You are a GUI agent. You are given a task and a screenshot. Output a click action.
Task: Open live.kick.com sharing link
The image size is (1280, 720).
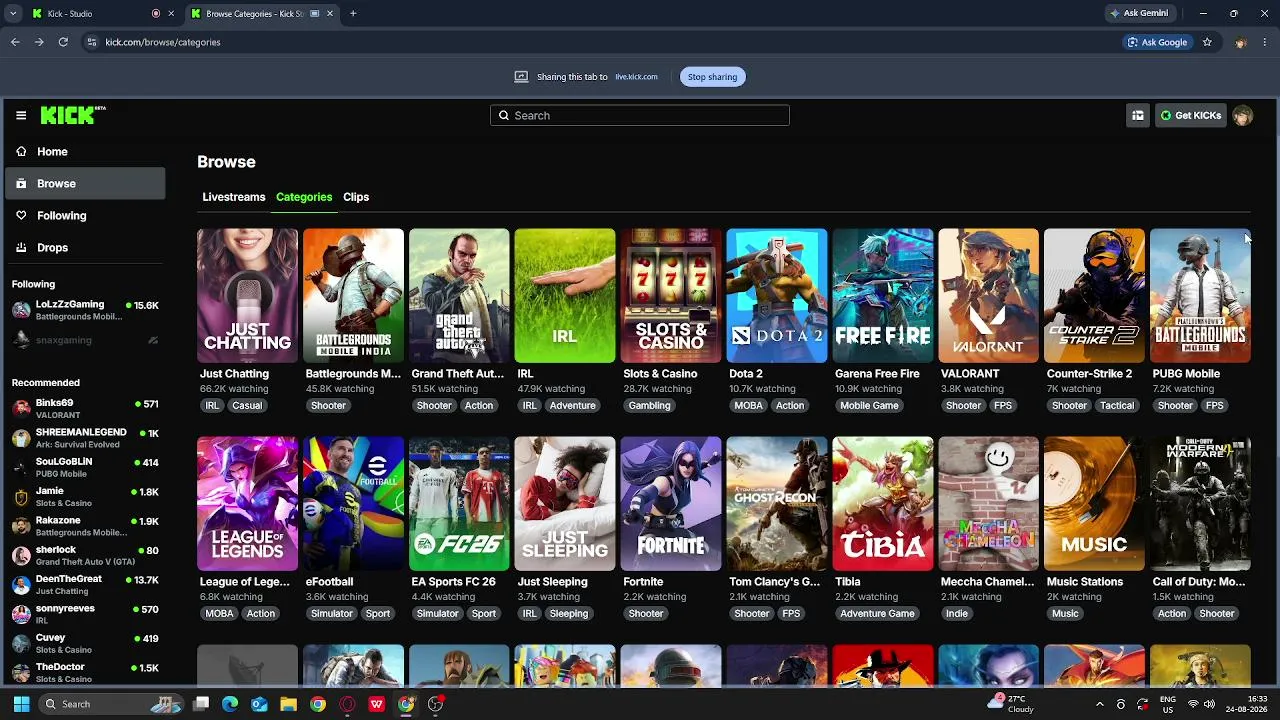[636, 77]
